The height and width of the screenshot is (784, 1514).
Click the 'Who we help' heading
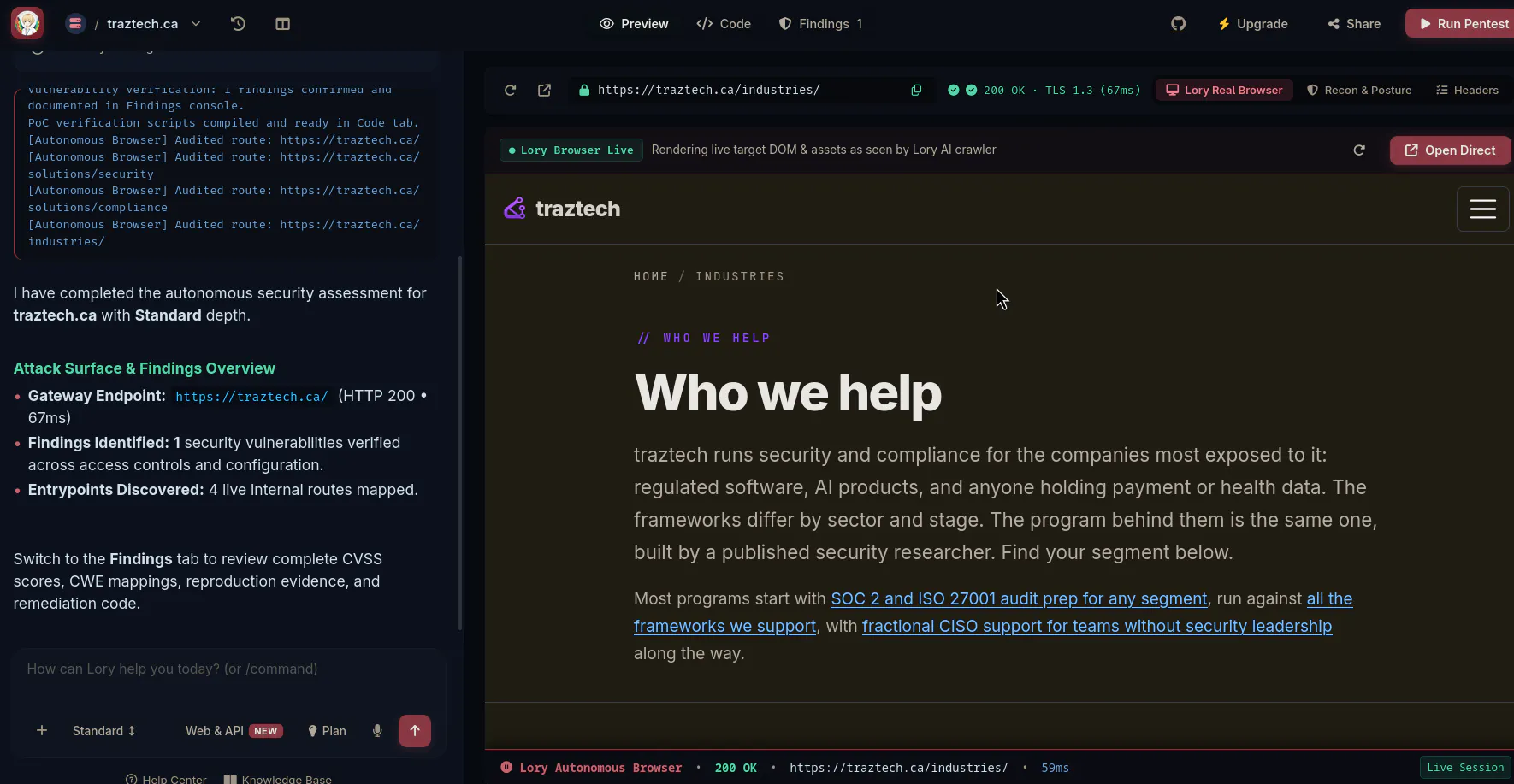(788, 393)
